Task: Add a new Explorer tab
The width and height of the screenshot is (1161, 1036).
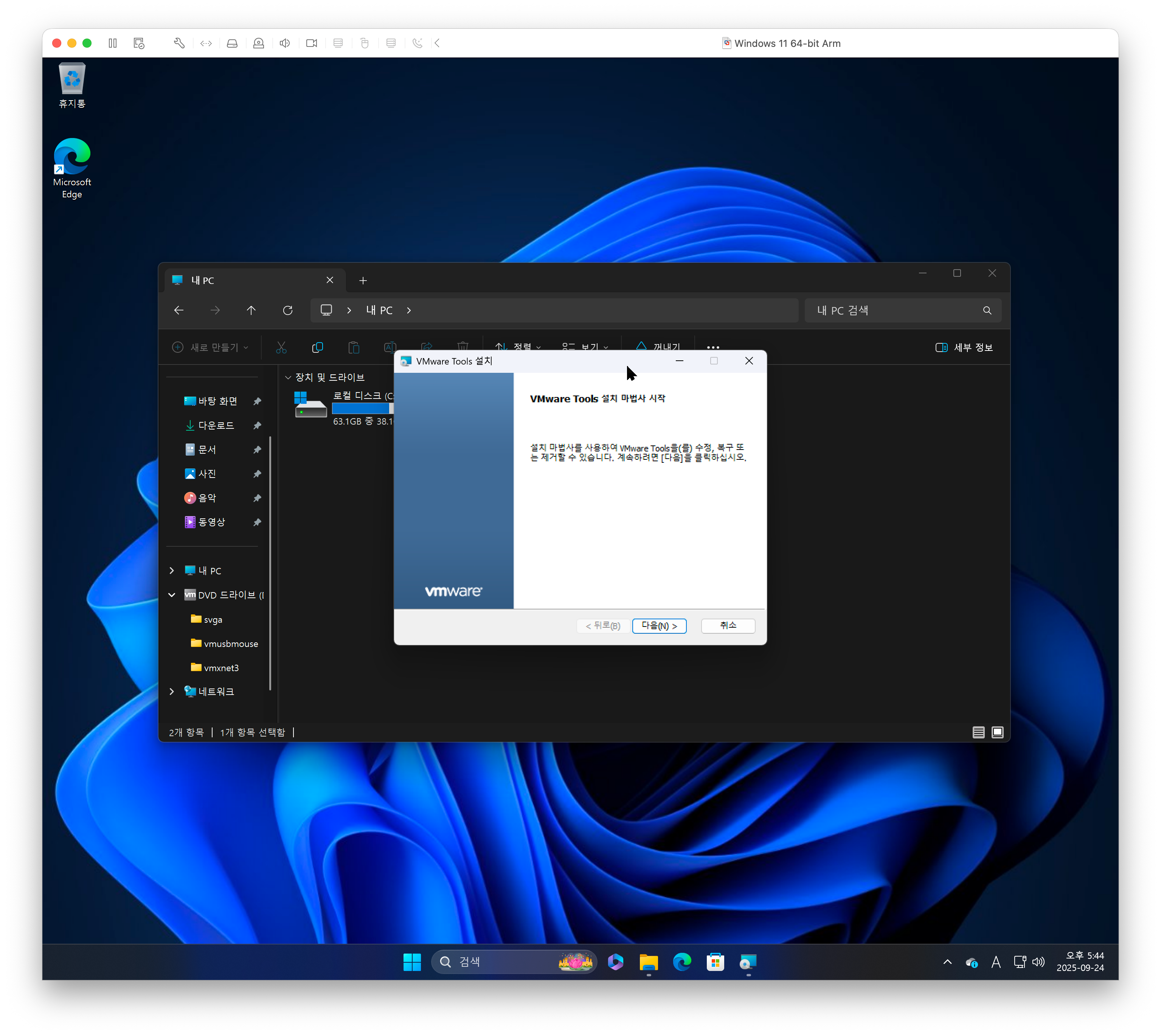Action: tap(363, 281)
